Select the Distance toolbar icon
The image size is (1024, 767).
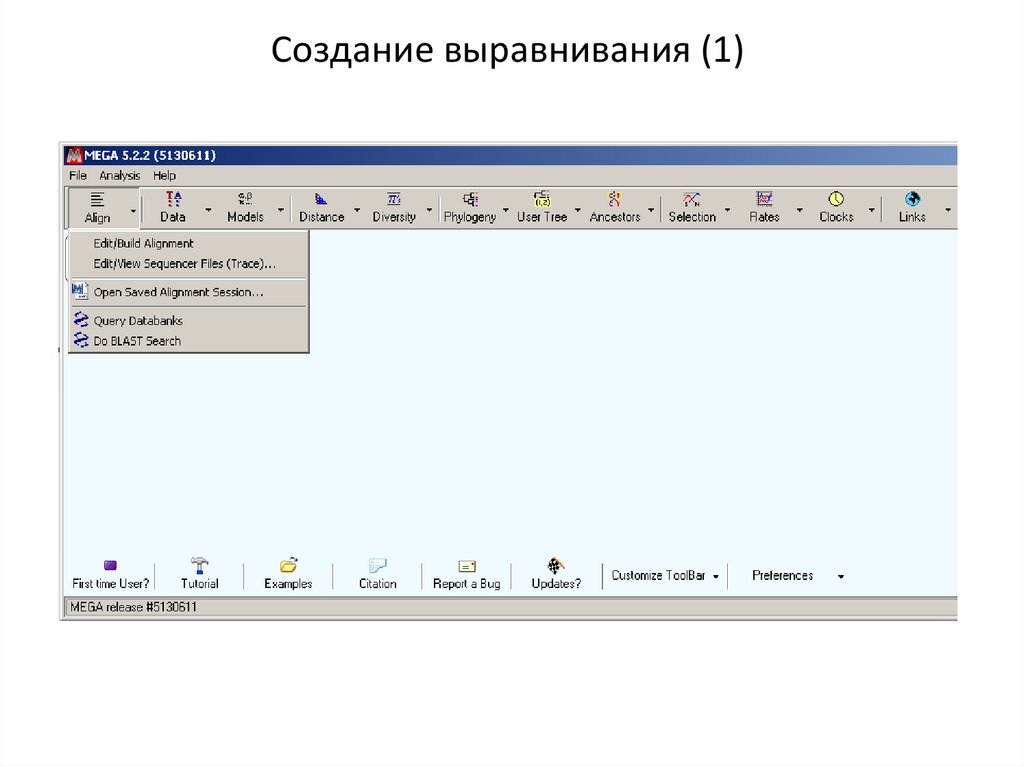(x=321, y=200)
